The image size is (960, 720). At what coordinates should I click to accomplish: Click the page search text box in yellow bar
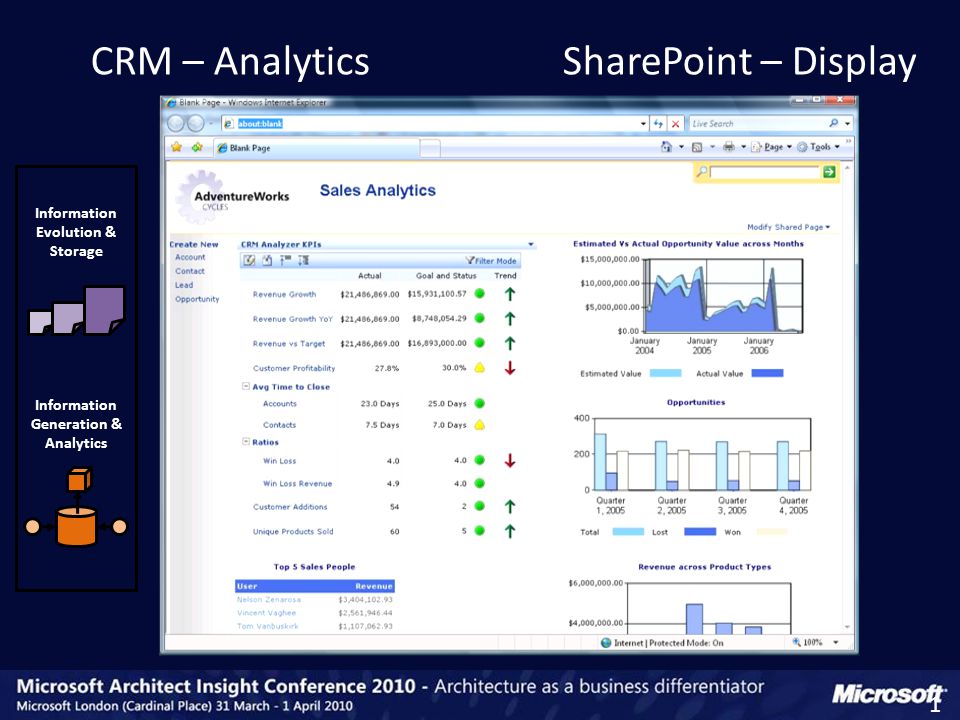(x=764, y=172)
